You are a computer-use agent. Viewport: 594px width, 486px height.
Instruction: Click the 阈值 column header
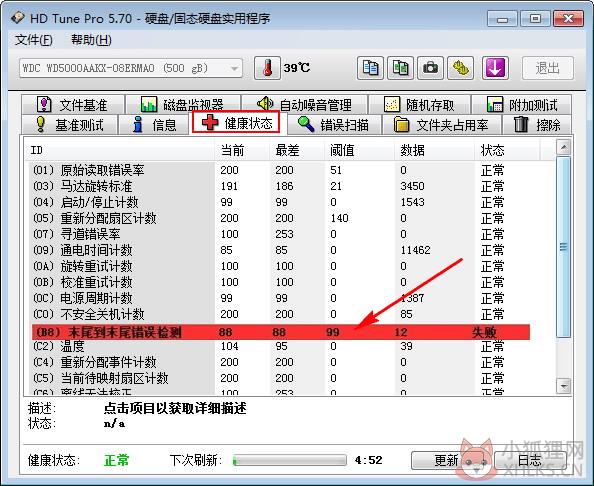(360, 150)
